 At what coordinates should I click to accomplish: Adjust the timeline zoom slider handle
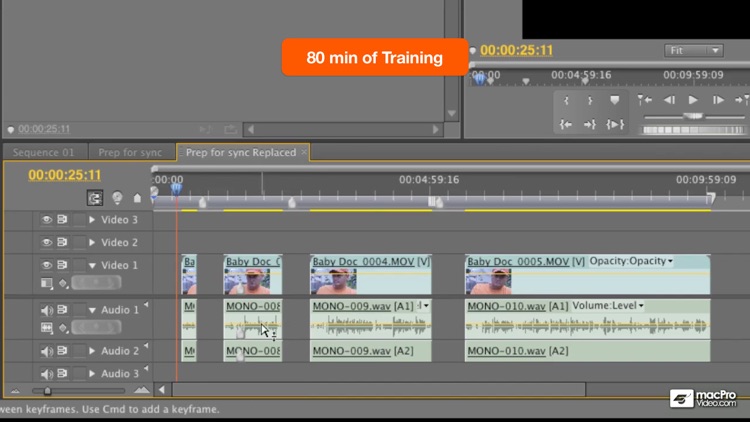47,391
